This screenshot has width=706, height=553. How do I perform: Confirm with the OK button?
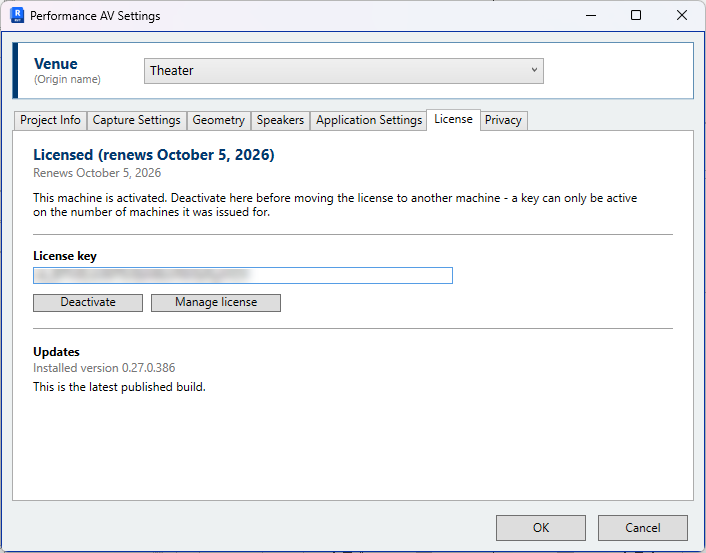click(x=541, y=528)
